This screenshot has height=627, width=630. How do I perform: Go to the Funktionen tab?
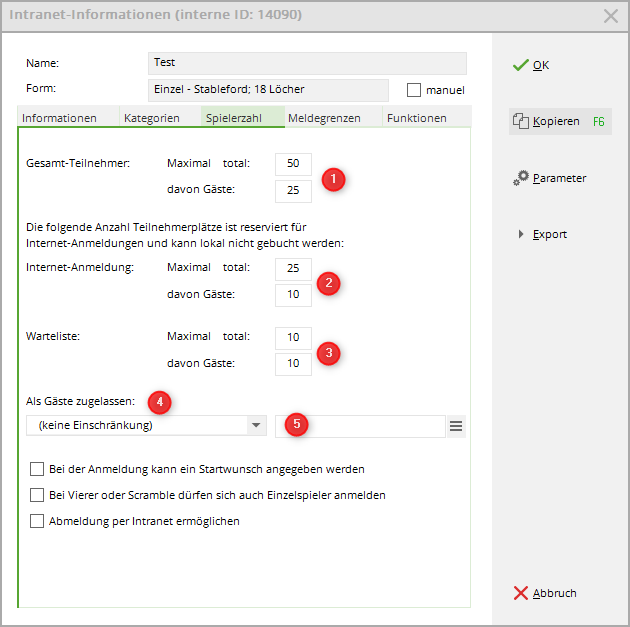click(417, 118)
